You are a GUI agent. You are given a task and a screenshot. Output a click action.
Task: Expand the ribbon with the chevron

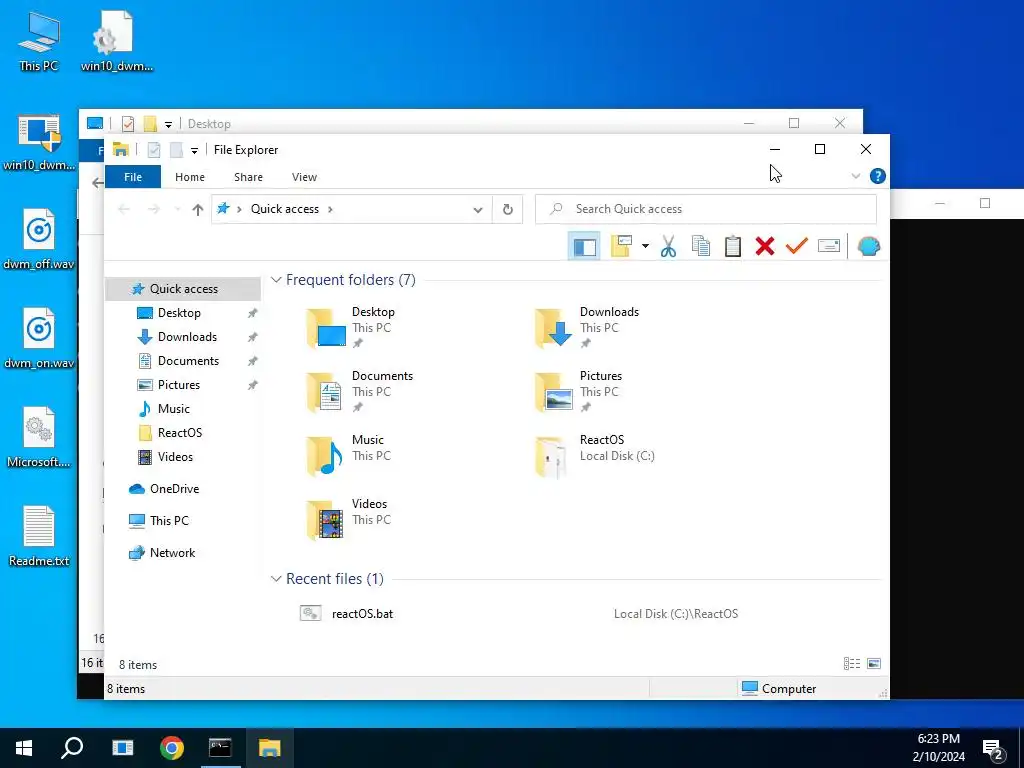pos(856,176)
